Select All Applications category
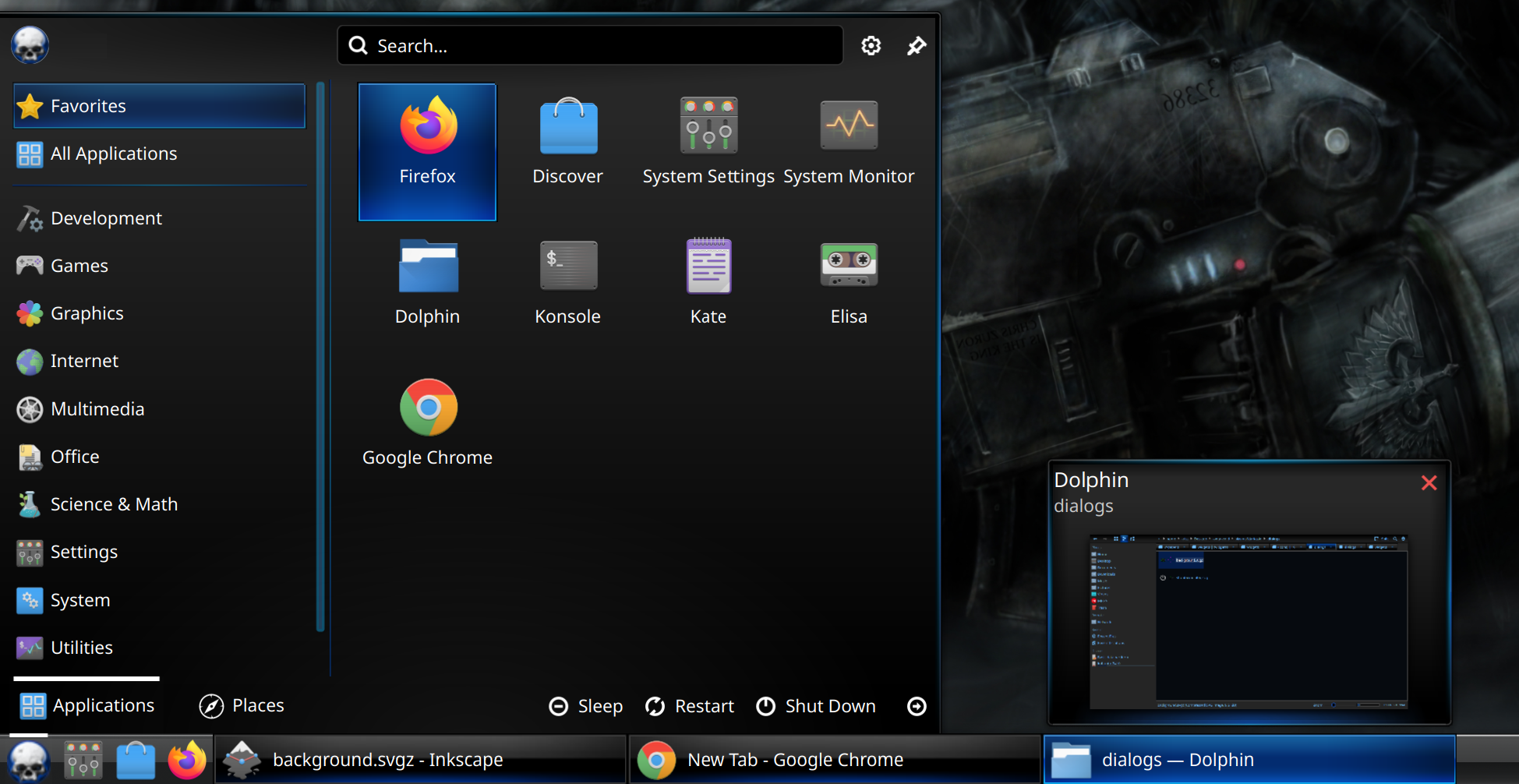1519x784 pixels. pyautogui.click(x=159, y=154)
